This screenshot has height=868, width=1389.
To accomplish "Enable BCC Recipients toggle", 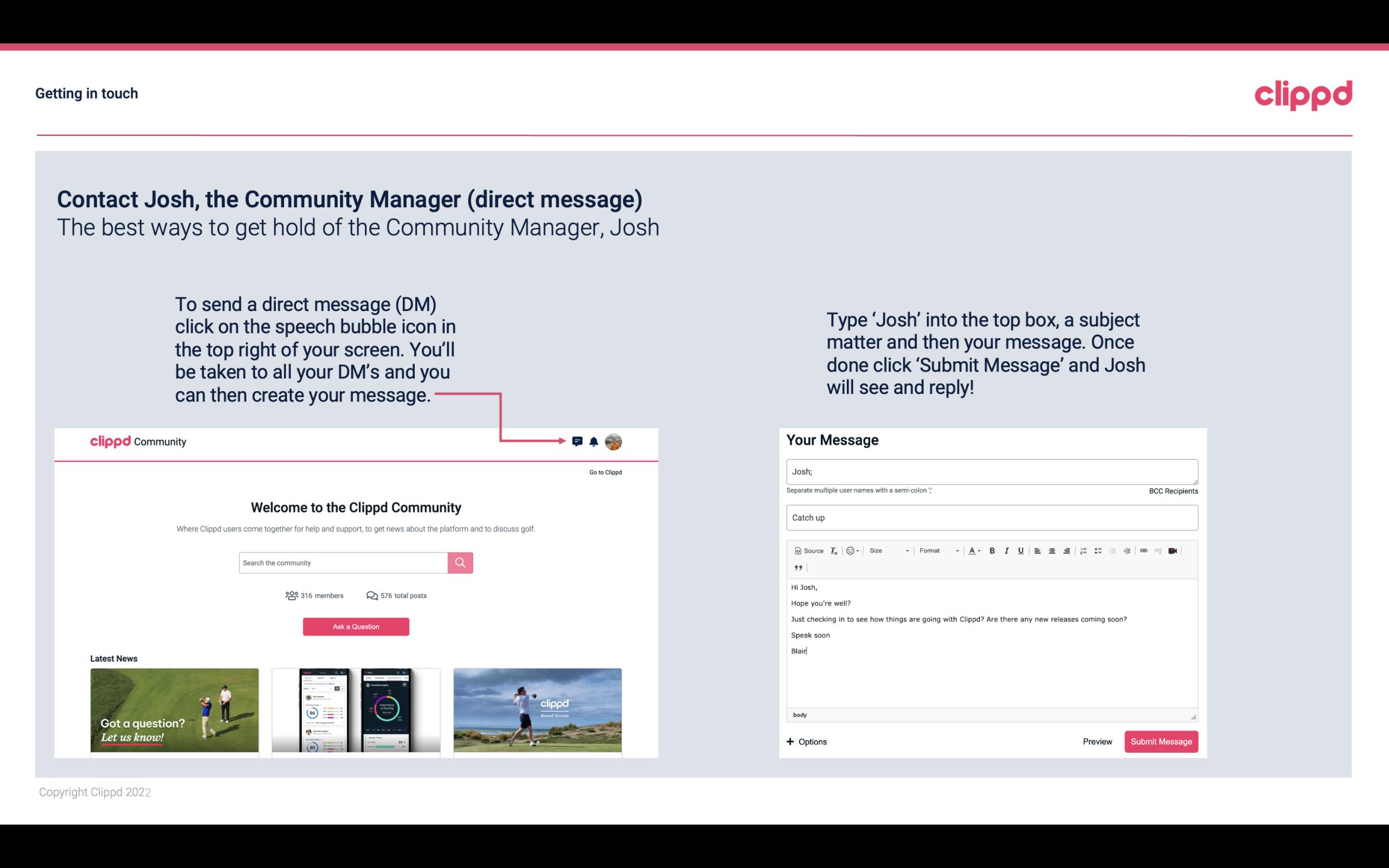I will (x=1171, y=491).
